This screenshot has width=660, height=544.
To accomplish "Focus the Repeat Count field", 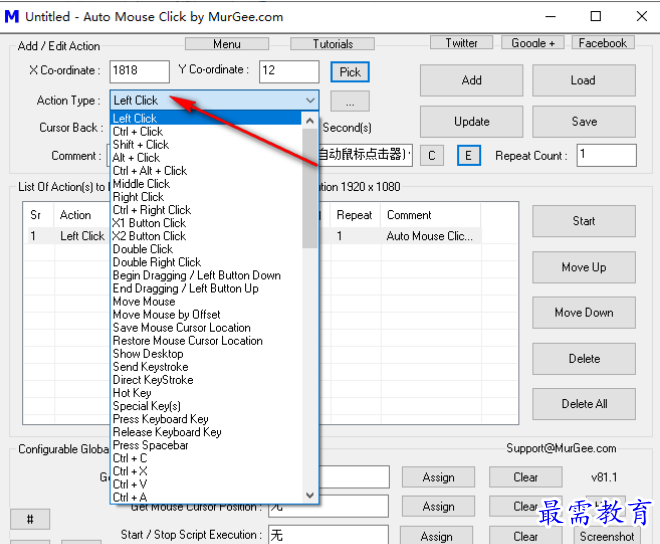I will point(607,155).
